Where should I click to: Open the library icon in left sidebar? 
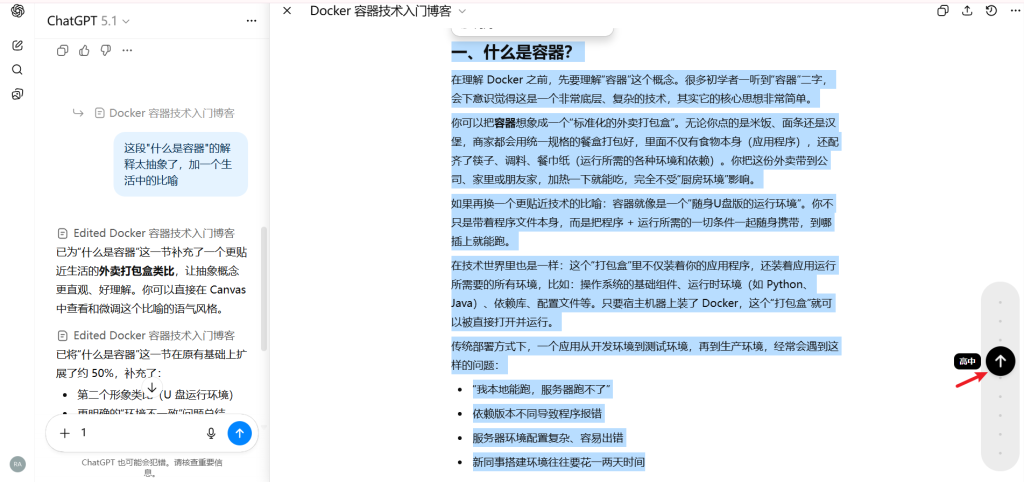[18, 95]
